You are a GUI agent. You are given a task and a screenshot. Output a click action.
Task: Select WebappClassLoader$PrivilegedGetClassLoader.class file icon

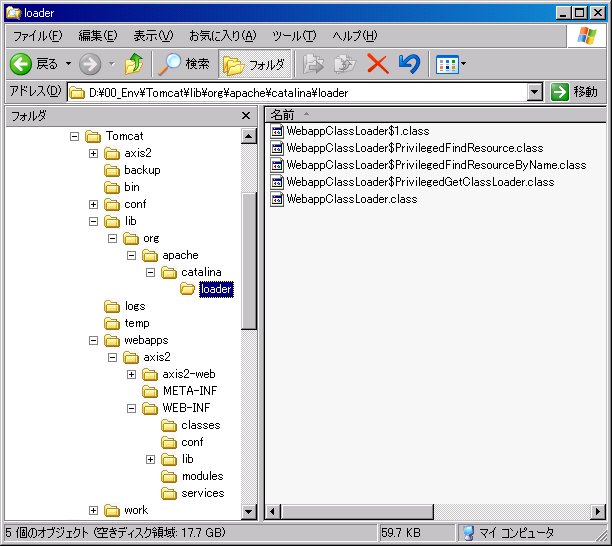(x=277, y=182)
